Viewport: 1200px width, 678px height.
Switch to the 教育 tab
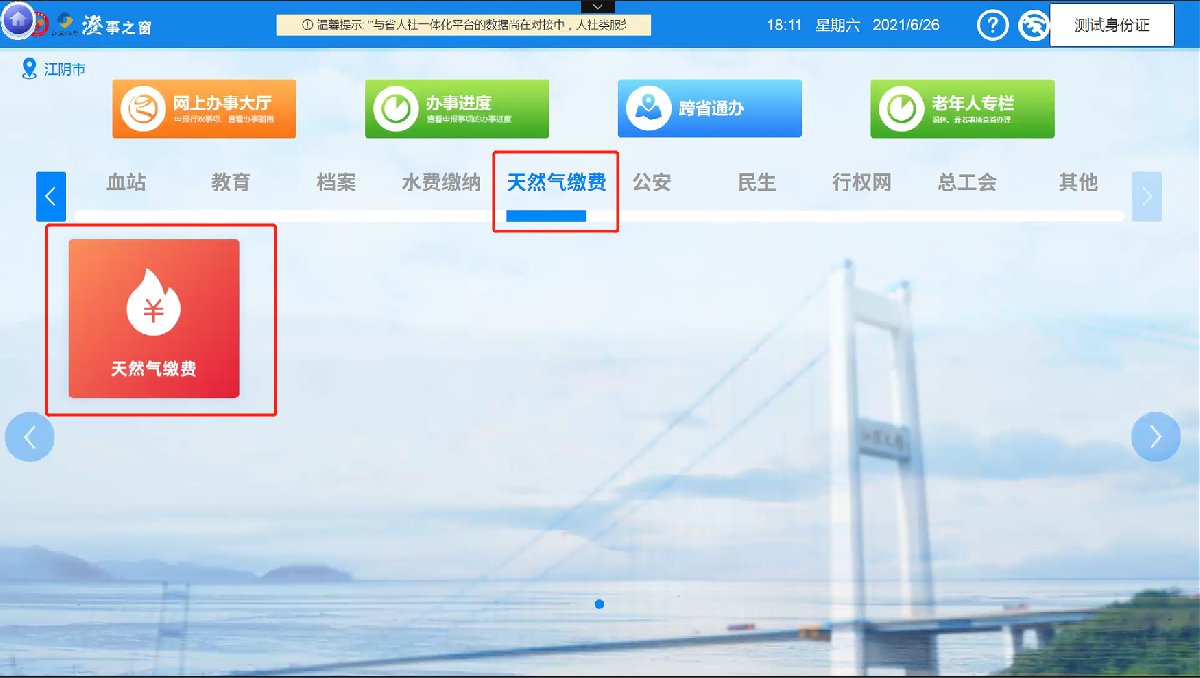(231, 183)
